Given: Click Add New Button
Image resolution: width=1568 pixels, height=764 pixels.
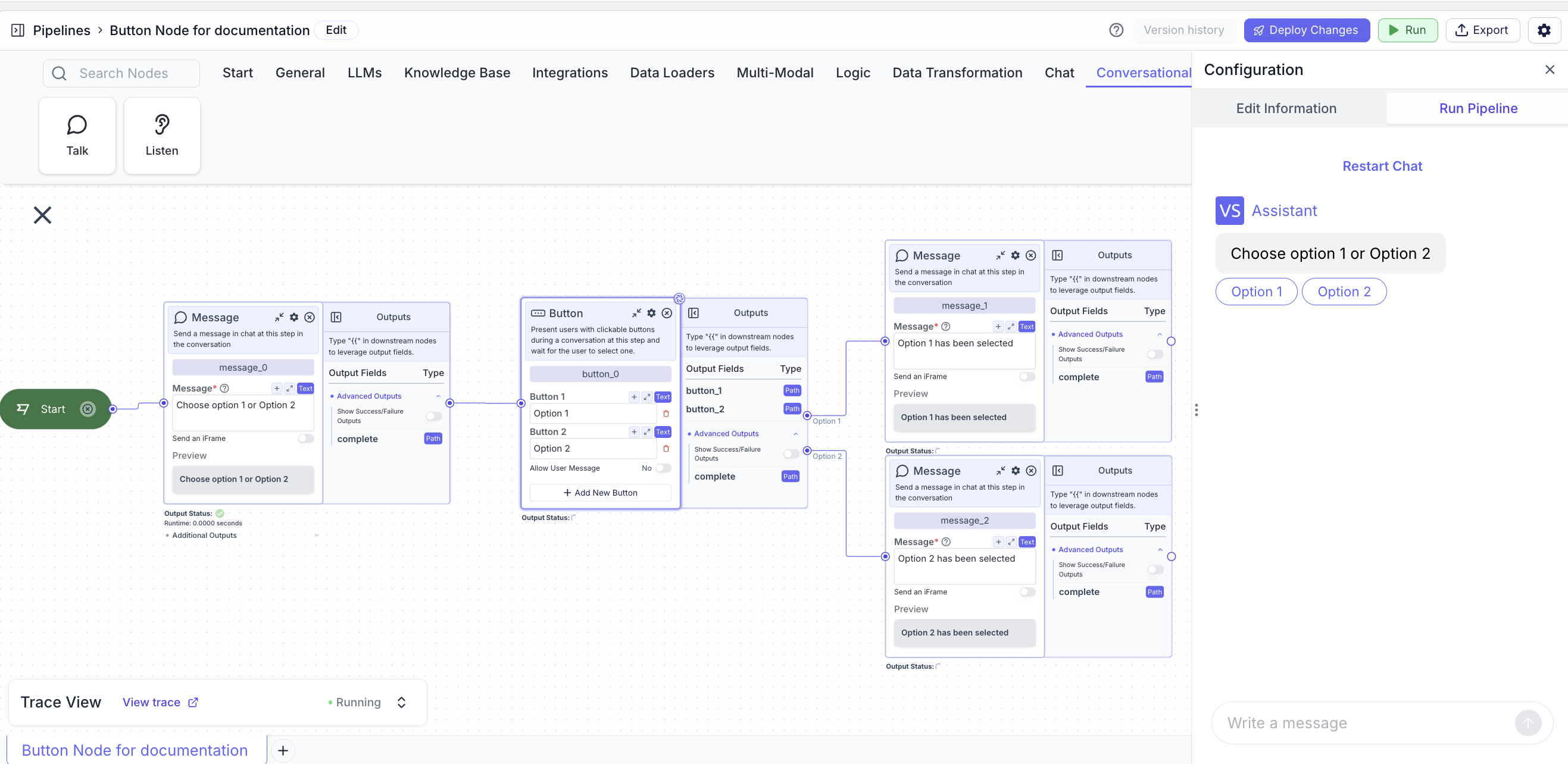Looking at the screenshot, I should pyautogui.click(x=600, y=493).
